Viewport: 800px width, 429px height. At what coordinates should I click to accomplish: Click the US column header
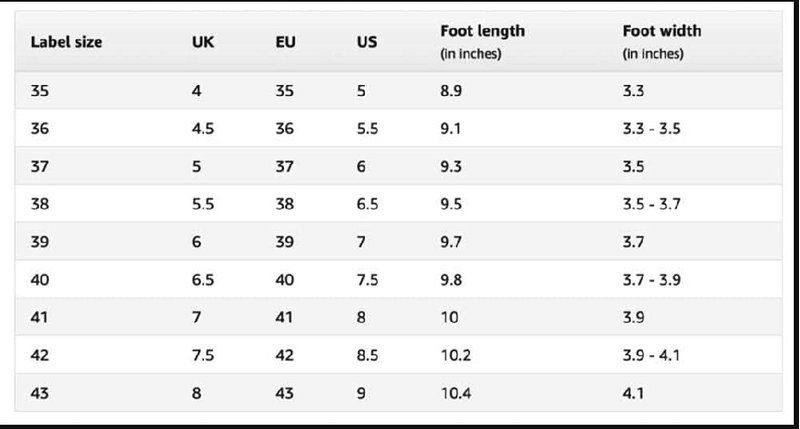(x=367, y=42)
